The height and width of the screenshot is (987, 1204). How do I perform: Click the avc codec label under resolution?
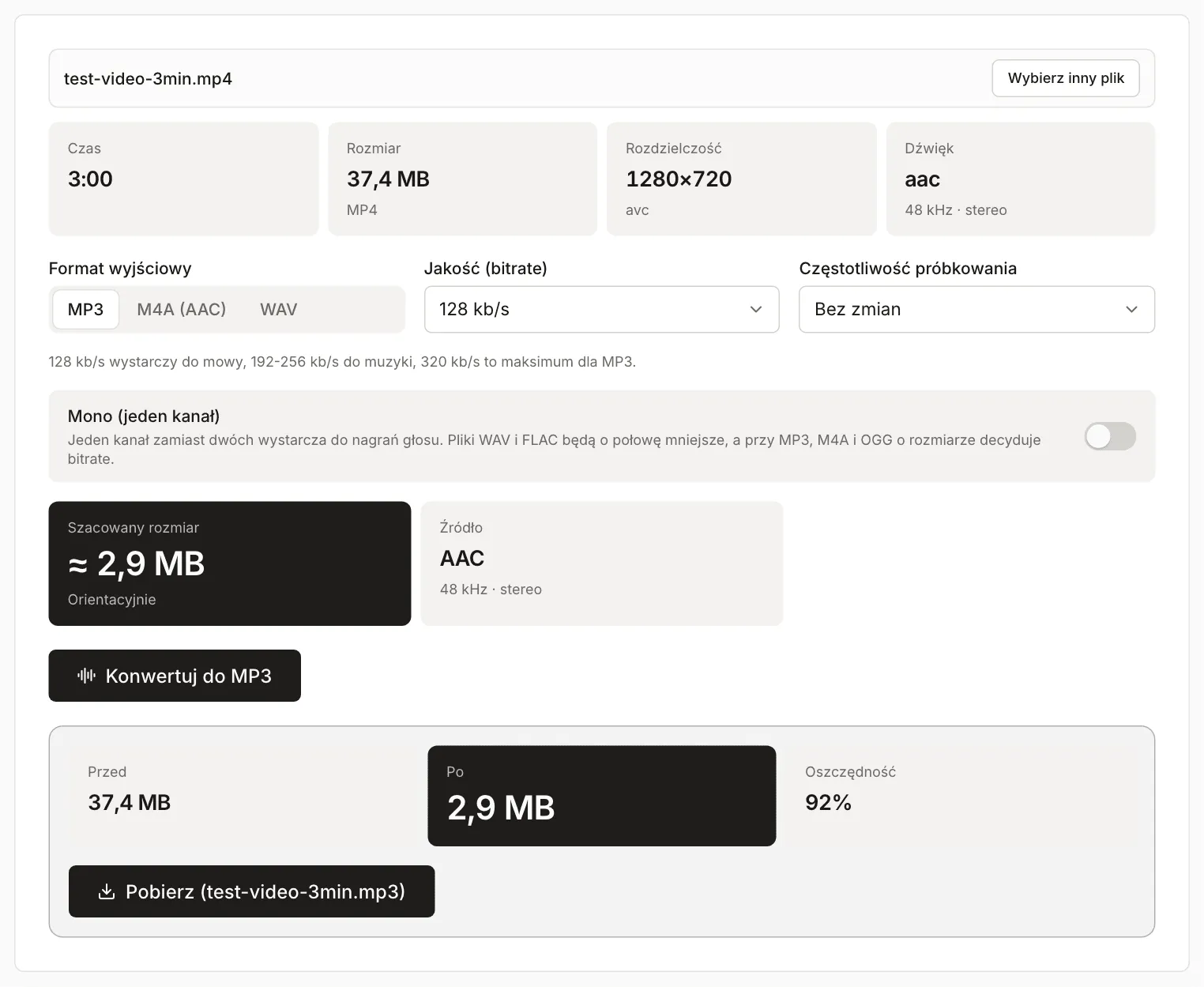pyautogui.click(x=638, y=210)
